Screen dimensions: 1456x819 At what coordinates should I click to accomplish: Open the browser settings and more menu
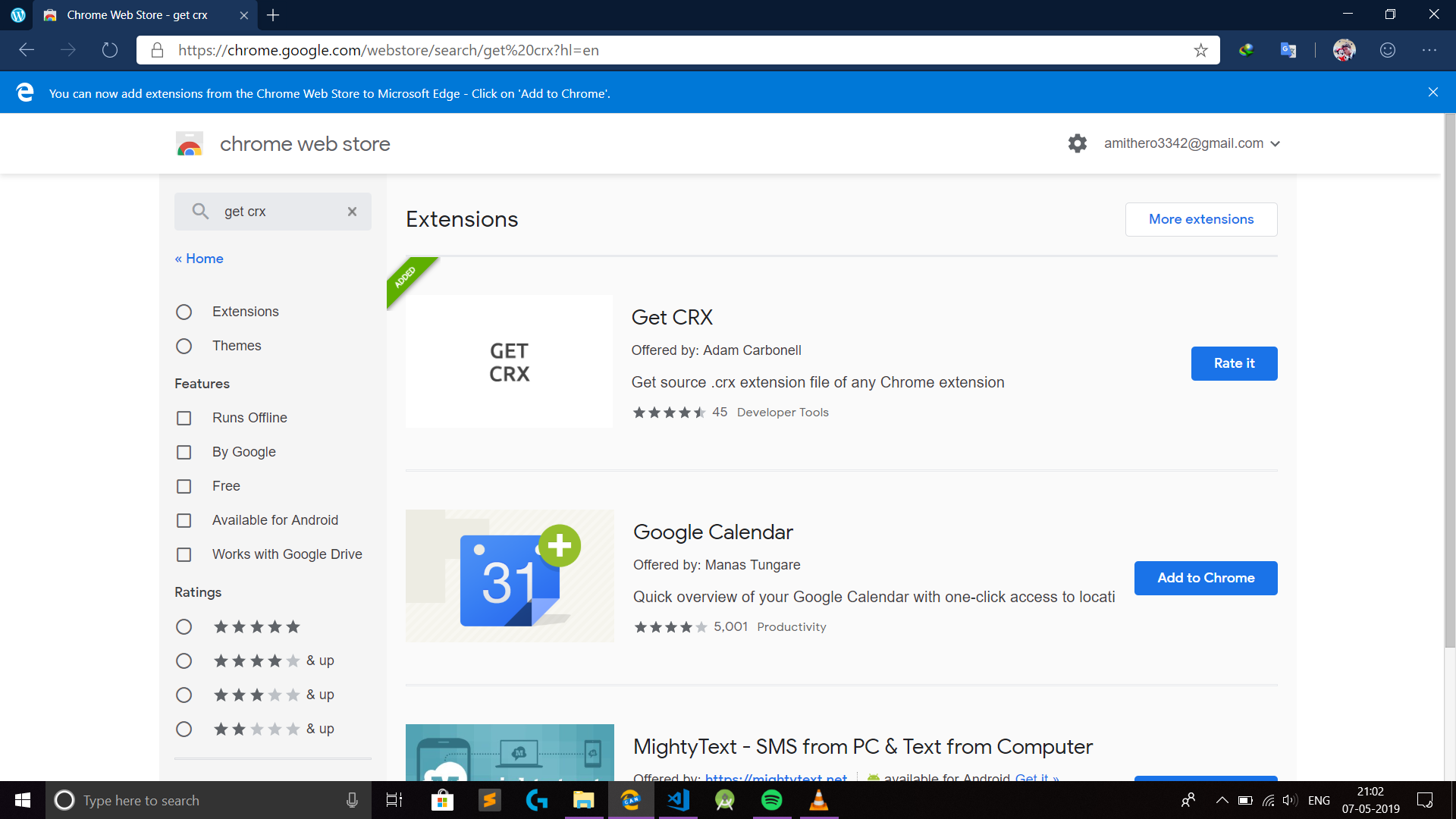click(1429, 50)
